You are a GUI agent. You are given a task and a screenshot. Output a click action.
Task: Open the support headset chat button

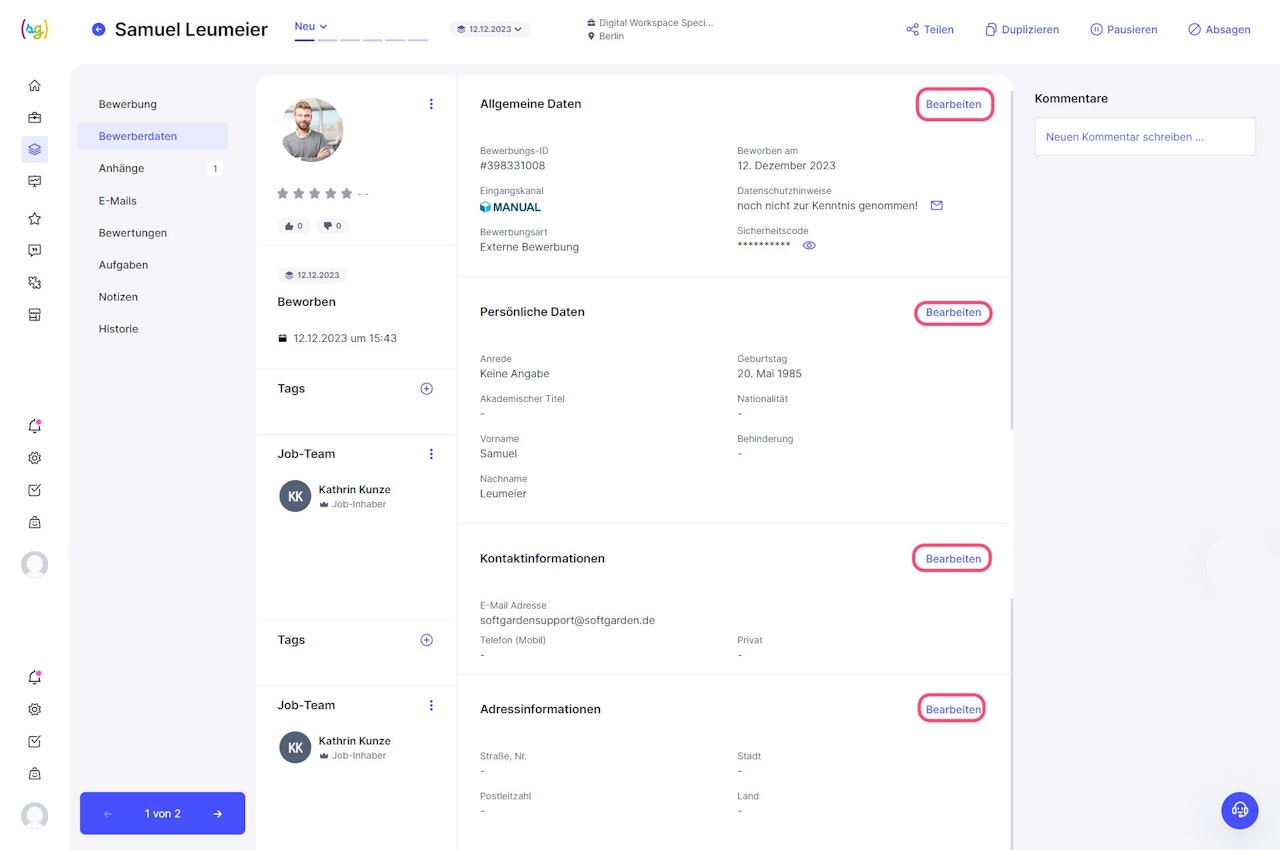point(1240,810)
